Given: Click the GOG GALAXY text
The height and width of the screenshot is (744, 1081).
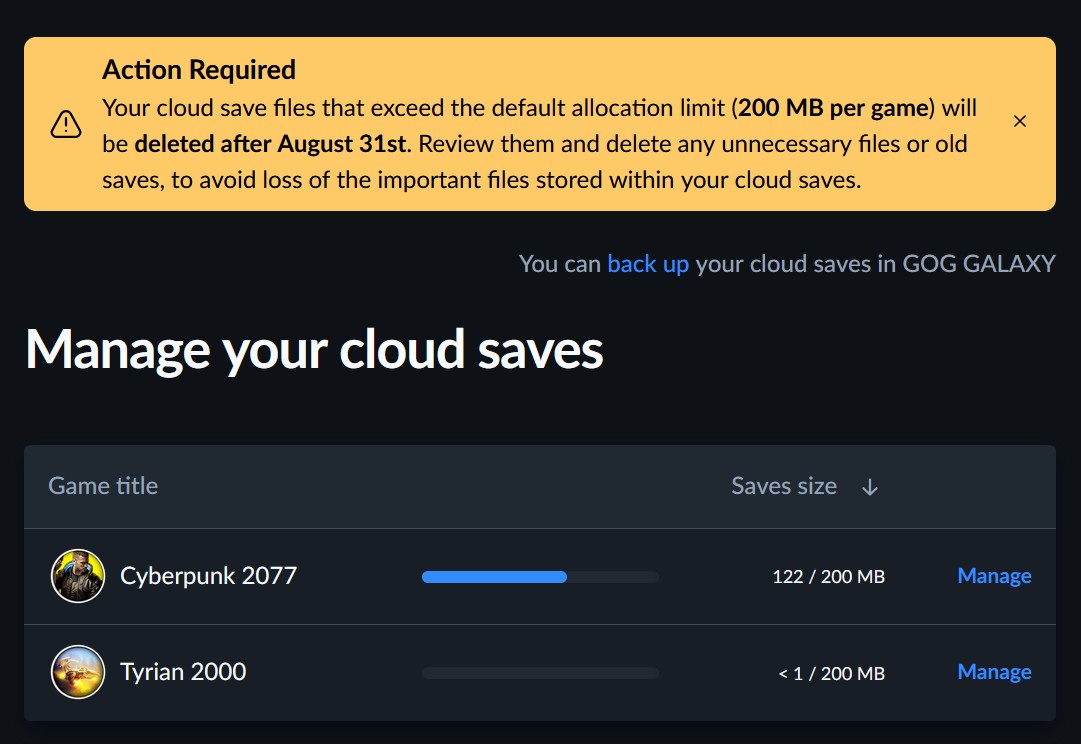Looking at the screenshot, I should tap(979, 264).
